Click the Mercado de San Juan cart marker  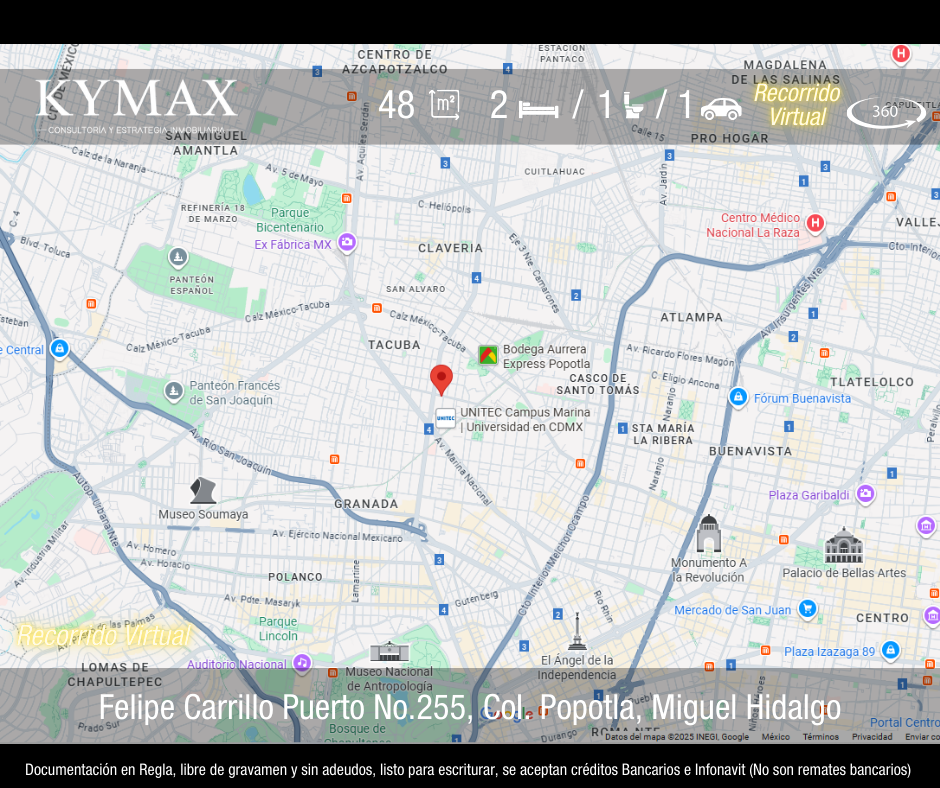point(808,609)
